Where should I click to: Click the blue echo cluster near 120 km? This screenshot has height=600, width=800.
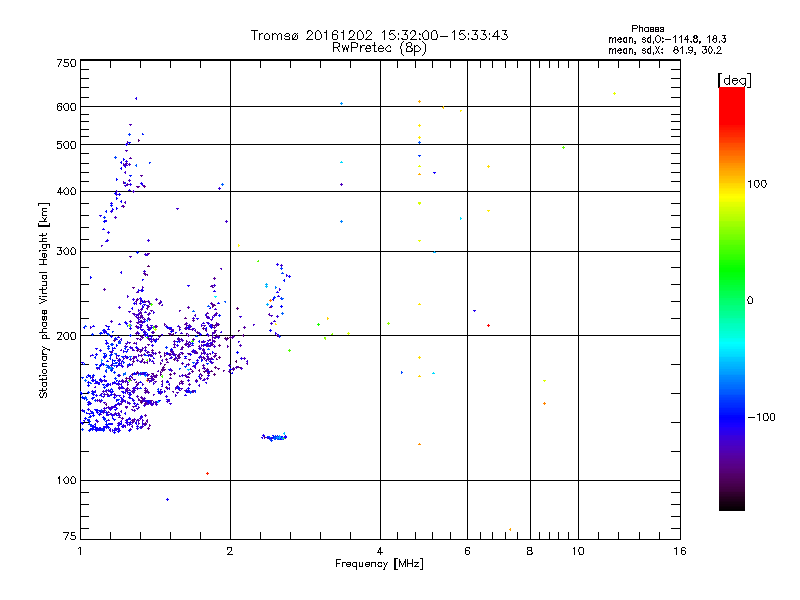click(x=274, y=437)
